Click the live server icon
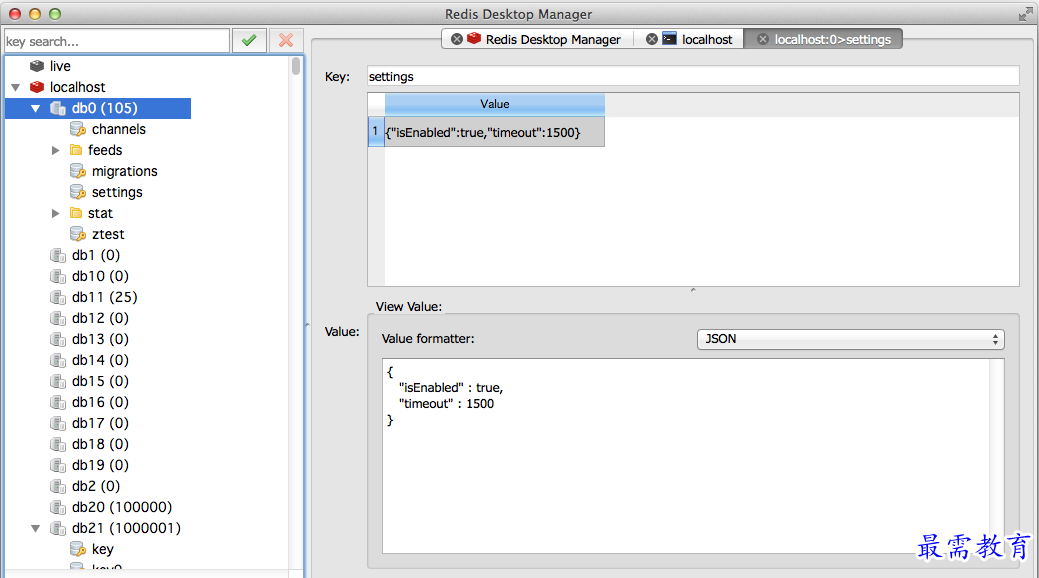Viewport: 1039px width, 578px height. tap(37, 66)
